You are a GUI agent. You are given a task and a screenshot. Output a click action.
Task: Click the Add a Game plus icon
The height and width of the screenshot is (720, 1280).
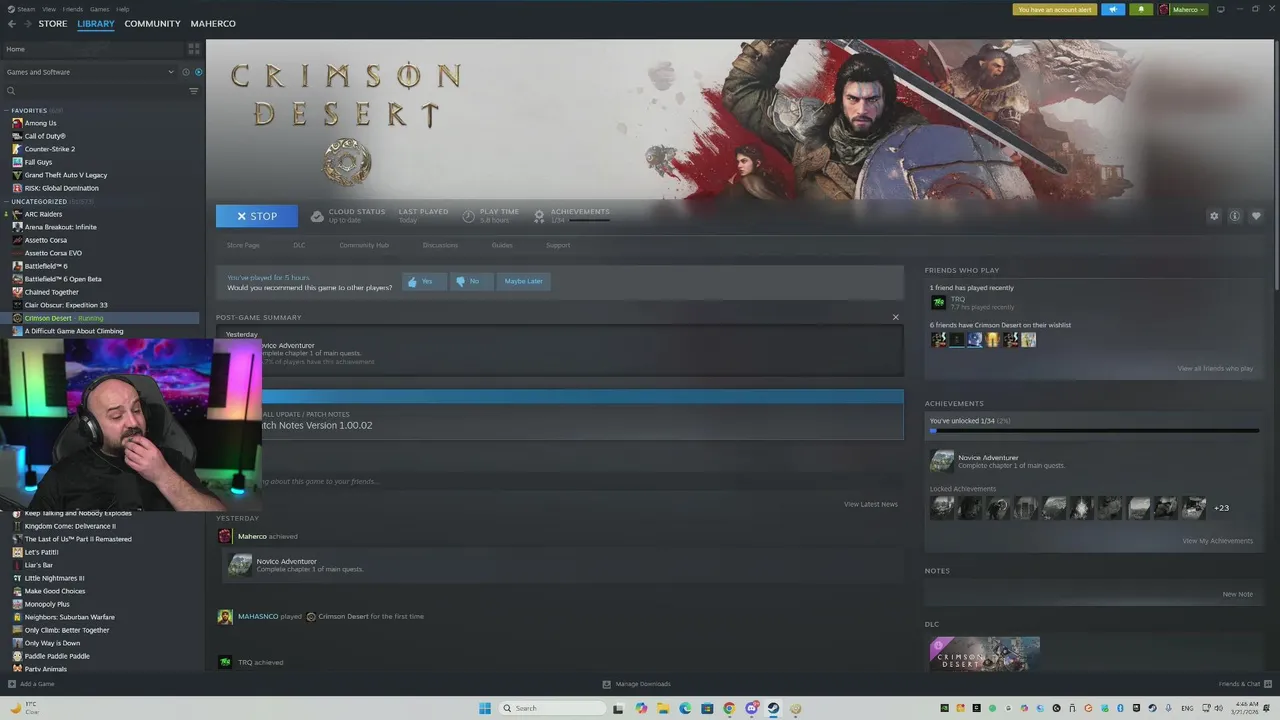point(12,684)
